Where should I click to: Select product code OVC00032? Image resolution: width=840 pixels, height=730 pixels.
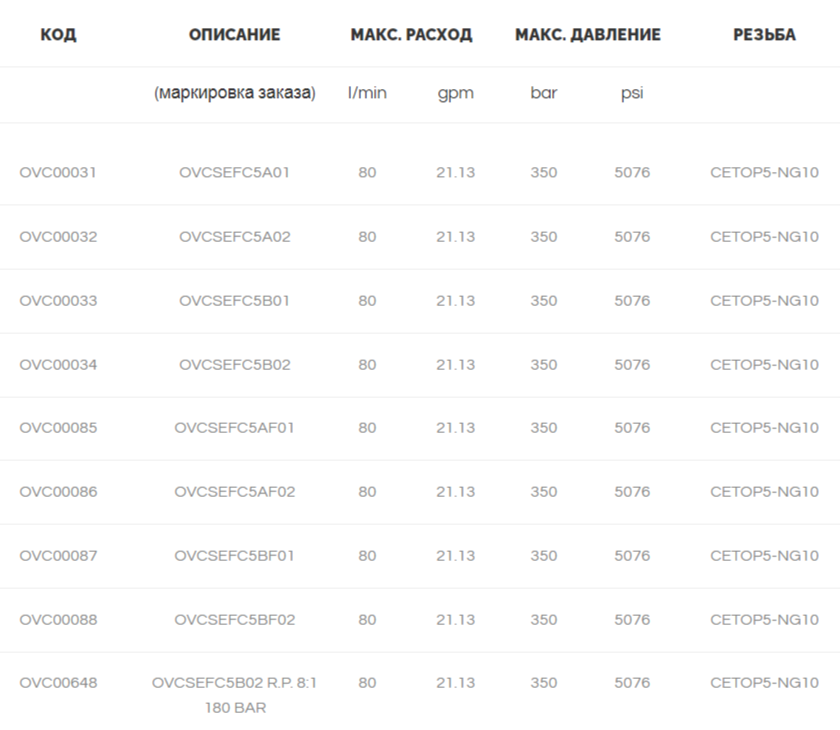(x=58, y=237)
